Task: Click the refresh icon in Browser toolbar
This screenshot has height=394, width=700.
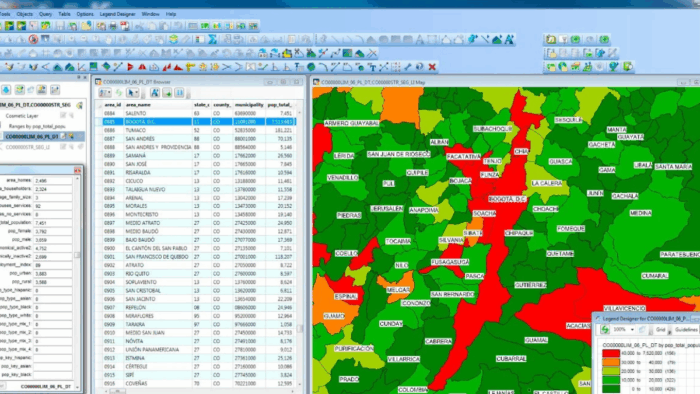Action: (119, 93)
